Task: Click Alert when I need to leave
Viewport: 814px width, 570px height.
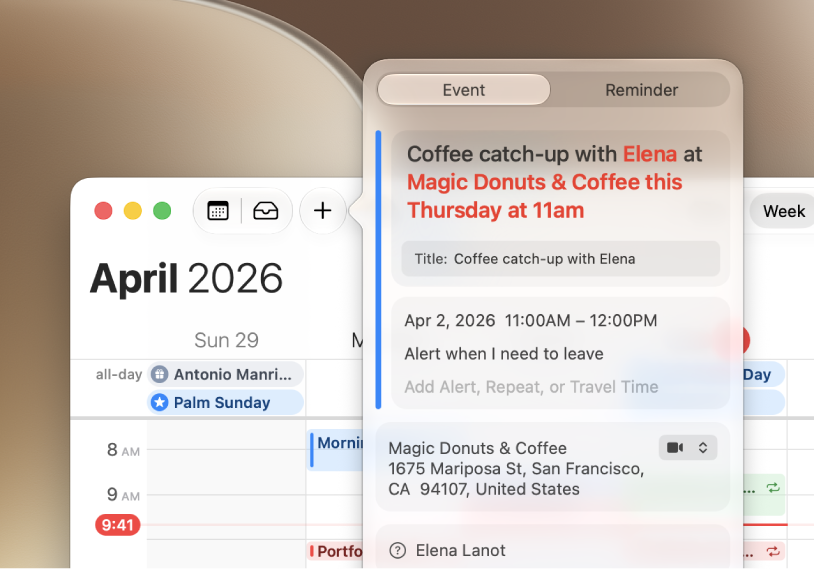Action: coord(504,354)
